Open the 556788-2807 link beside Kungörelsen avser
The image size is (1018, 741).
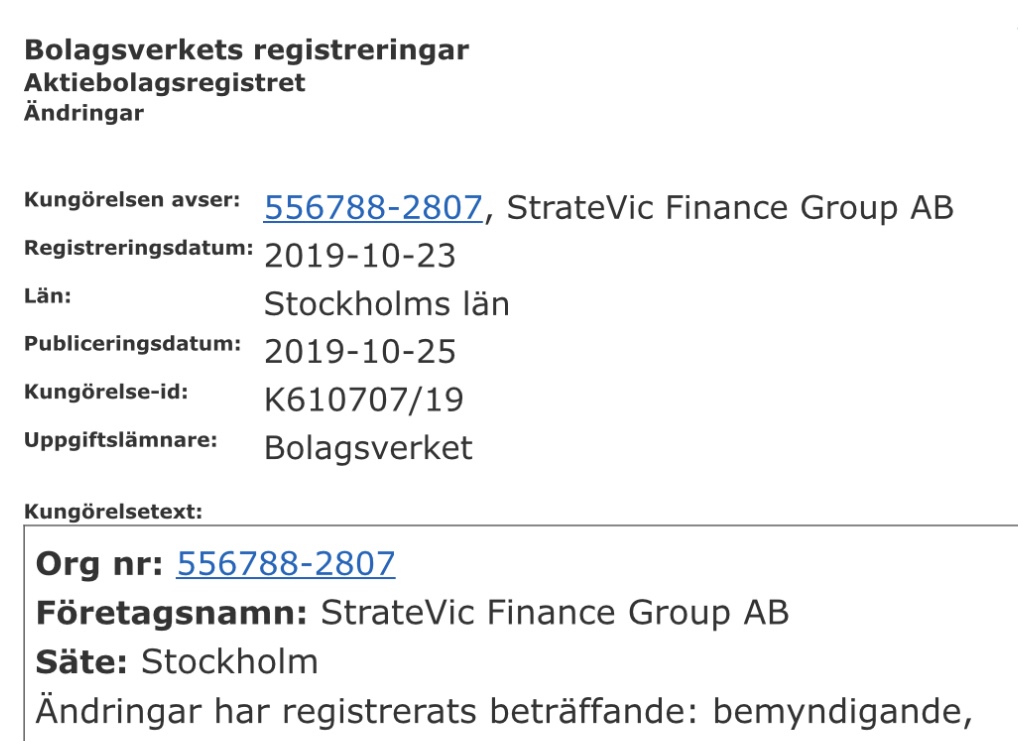[373, 208]
